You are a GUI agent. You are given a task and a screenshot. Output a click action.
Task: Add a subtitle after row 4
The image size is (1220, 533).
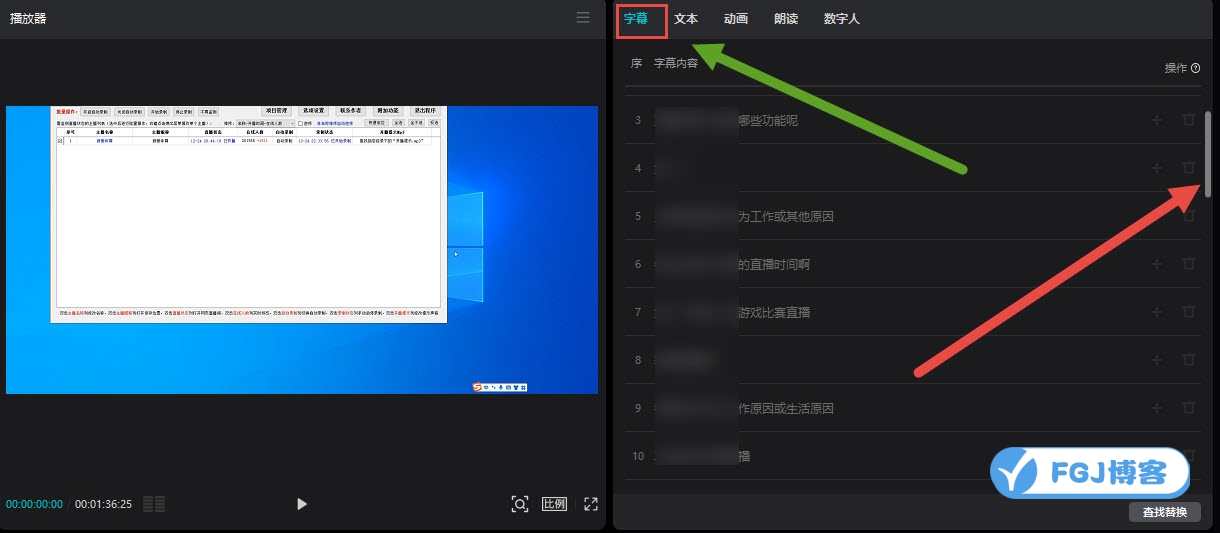(x=1157, y=168)
